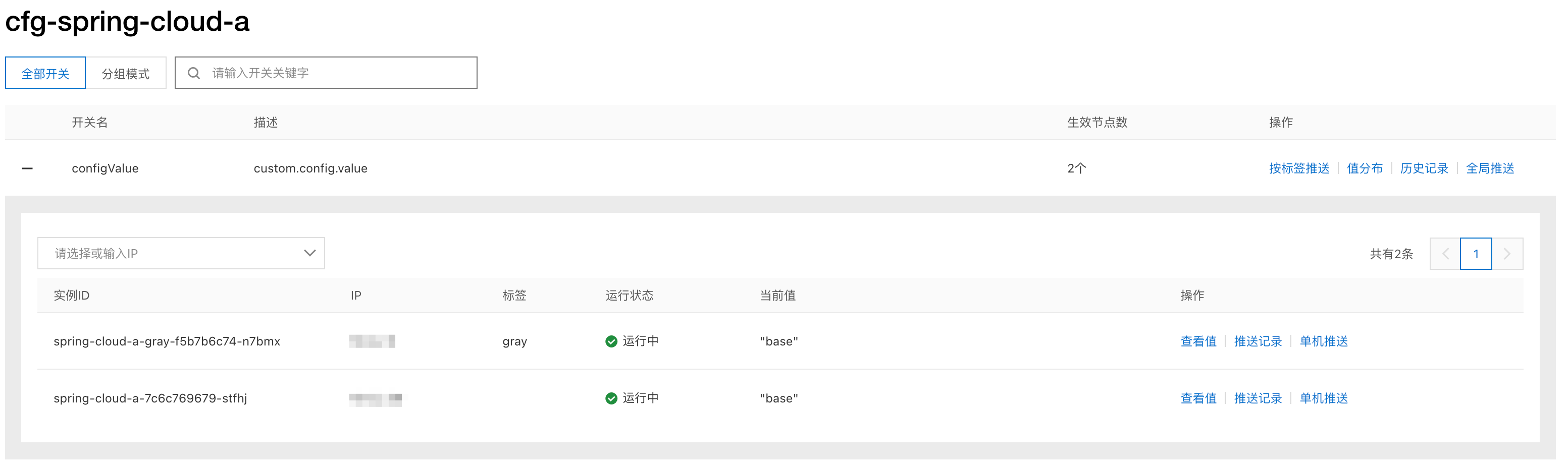The image size is (1568, 466).
Task: Click green running status icon for gray instance
Action: (x=611, y=341)
